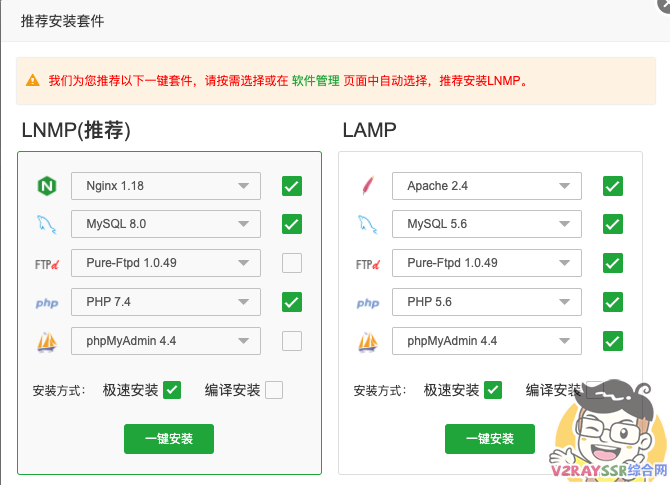This screenshot has height=485, width=670.
Task: Open the PHP 5.6 dropdown in LAMP
Action: 487,302
